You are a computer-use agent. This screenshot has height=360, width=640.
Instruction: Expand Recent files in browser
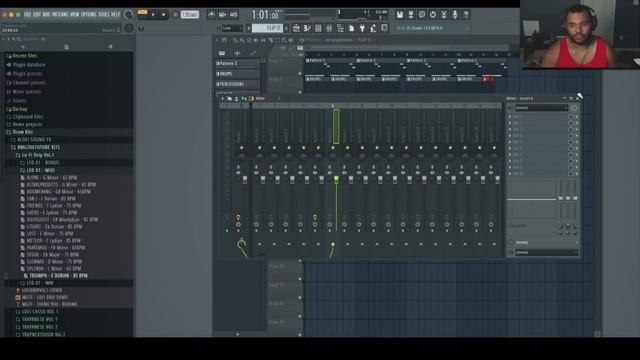pos(24,56)
